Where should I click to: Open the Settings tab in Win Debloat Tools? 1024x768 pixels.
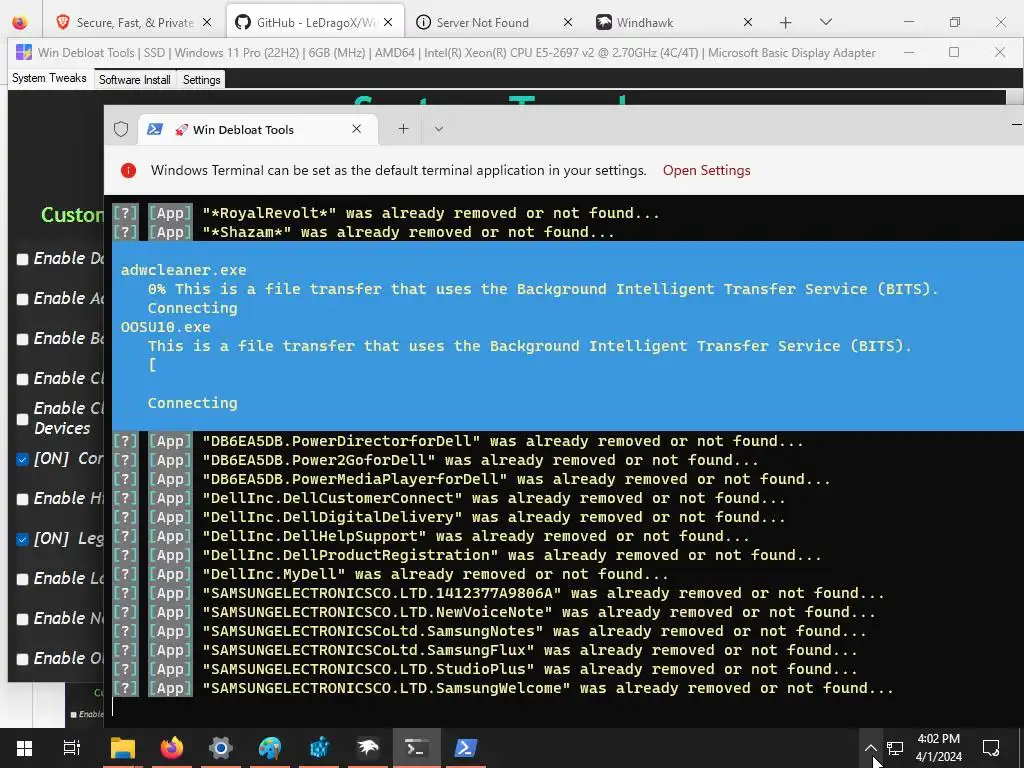point(201,80)
